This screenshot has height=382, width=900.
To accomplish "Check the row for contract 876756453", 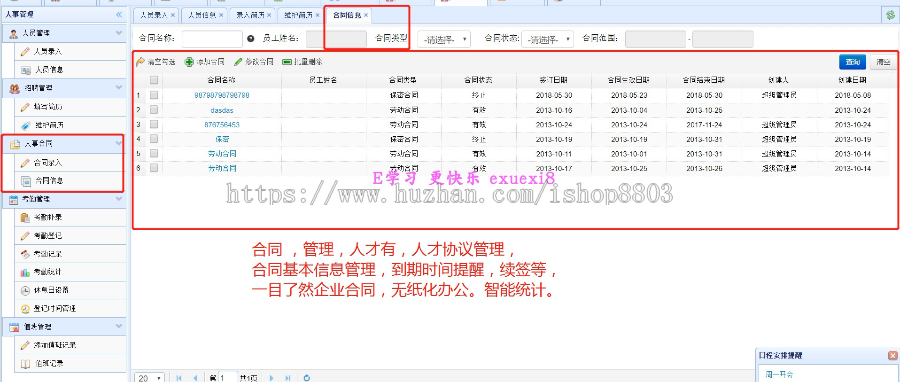I will tap(154, 124).
